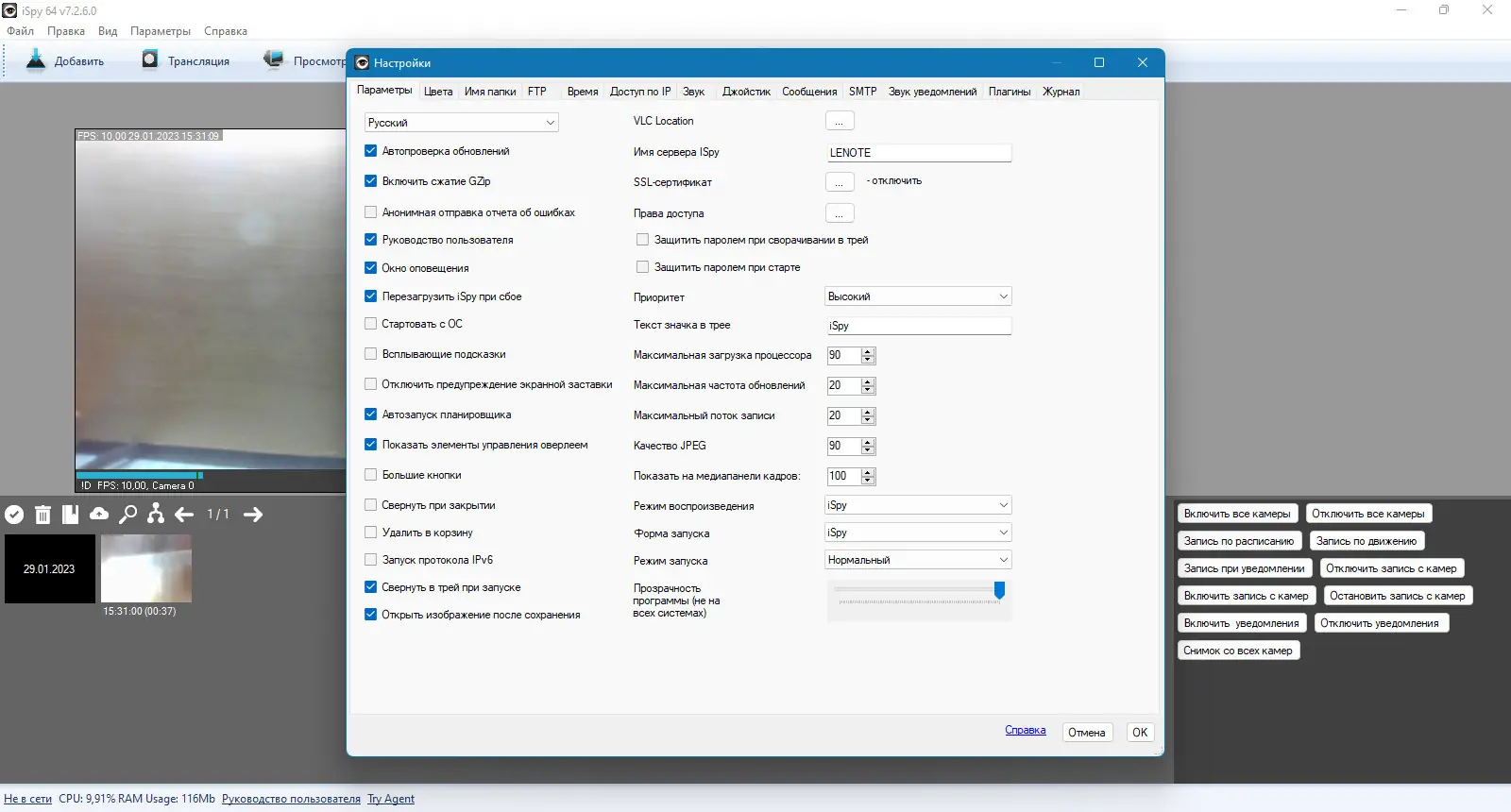Open the Имя папки tab
1511x812 pixels.
490,92
